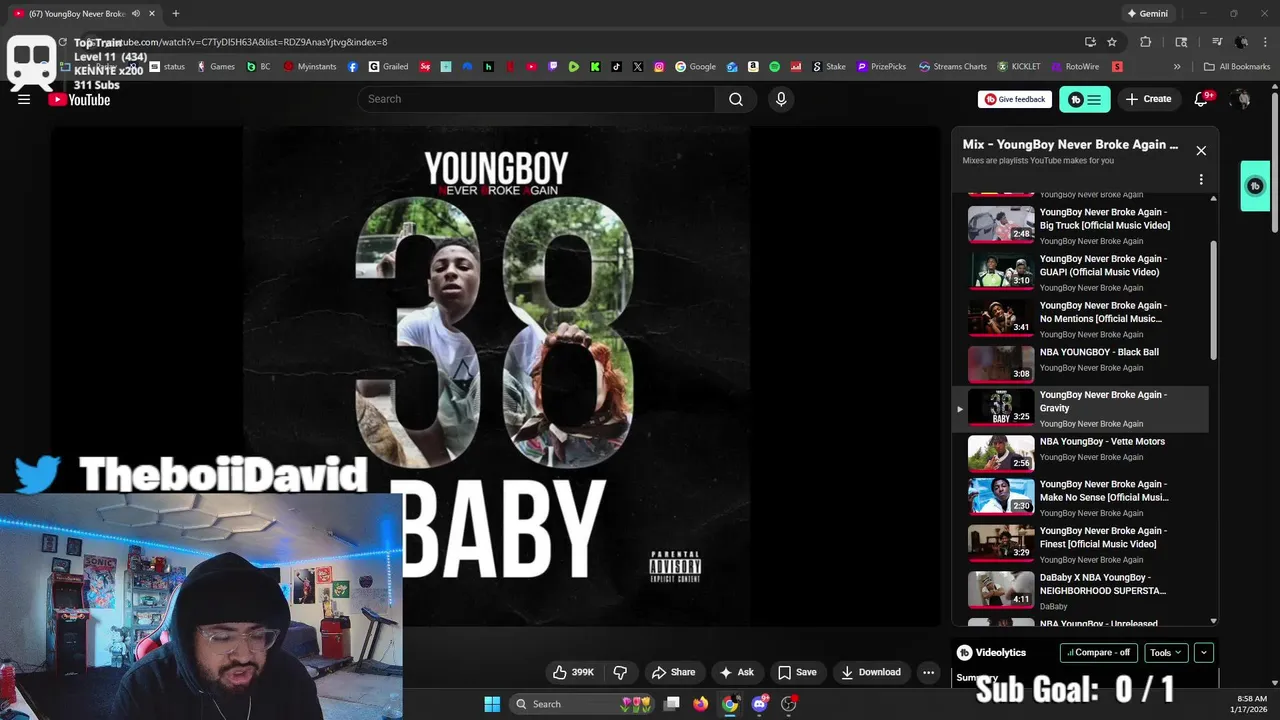1280x720 pixels.
Task: Click the Share button
Action: 673,672
